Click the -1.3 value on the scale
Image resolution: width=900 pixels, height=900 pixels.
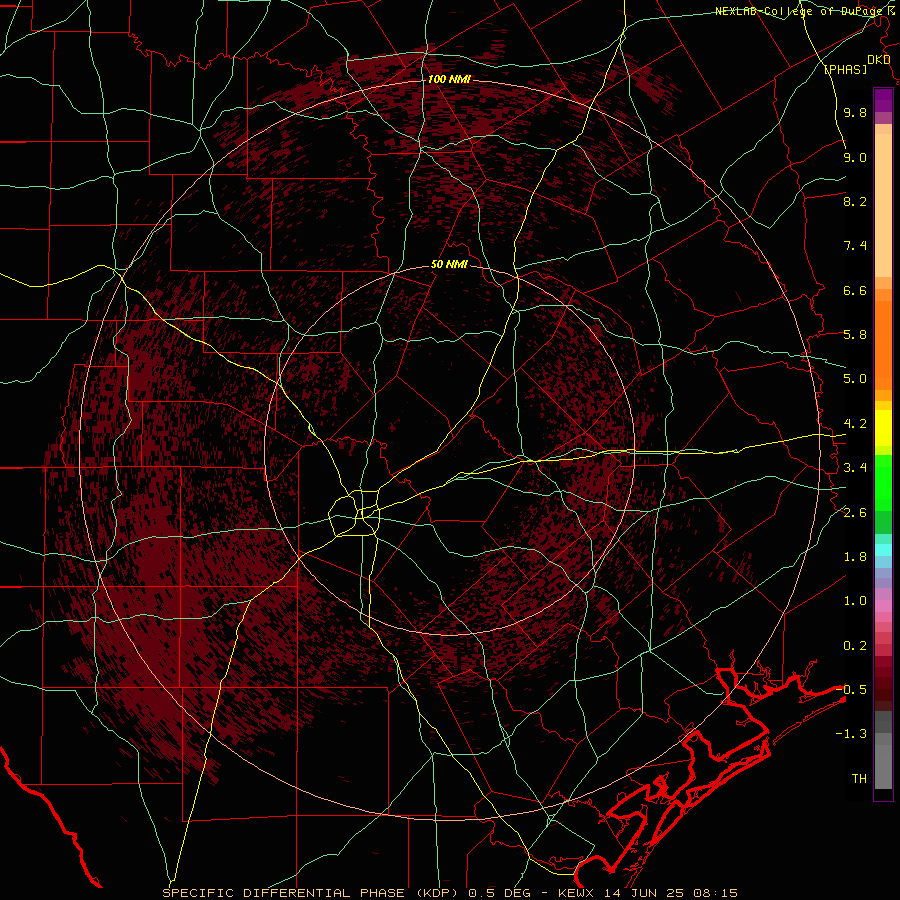coord(851,734)
